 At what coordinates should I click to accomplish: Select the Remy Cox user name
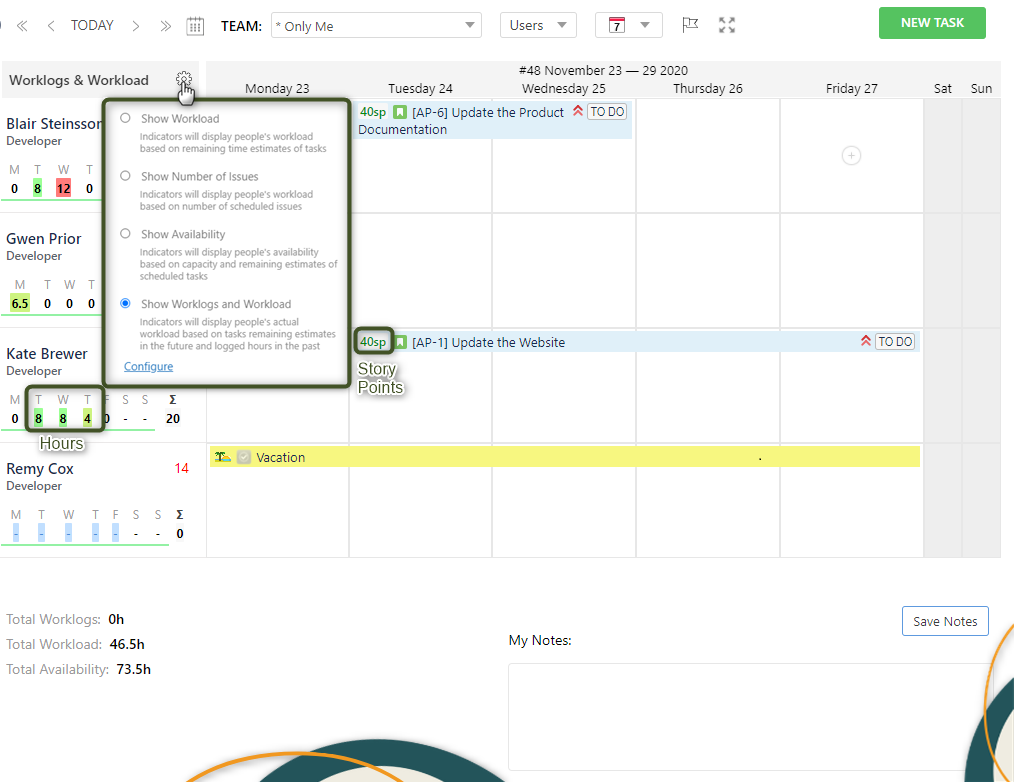point(39,468)
